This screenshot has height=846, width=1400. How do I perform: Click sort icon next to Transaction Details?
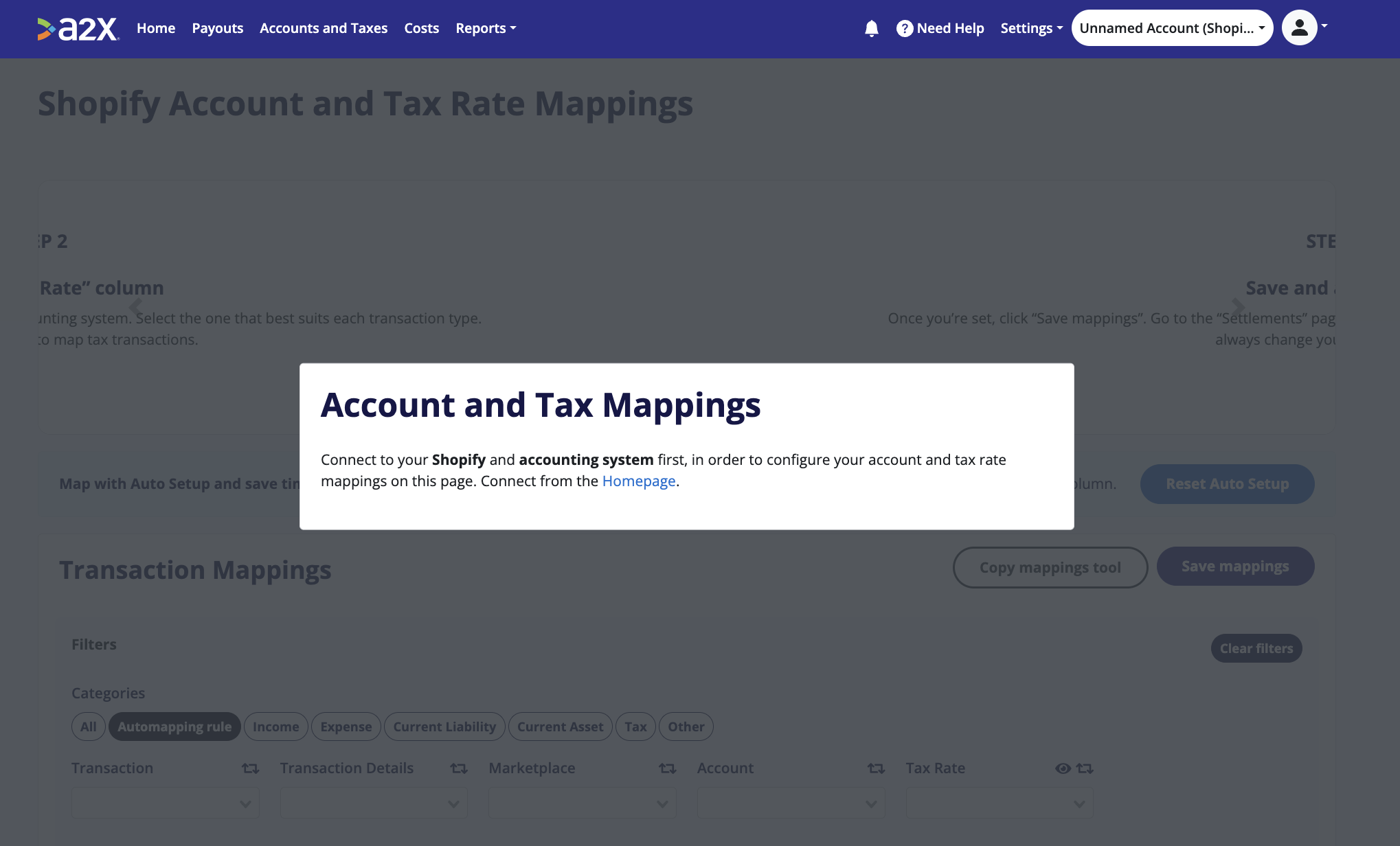[x=459, y=768]
